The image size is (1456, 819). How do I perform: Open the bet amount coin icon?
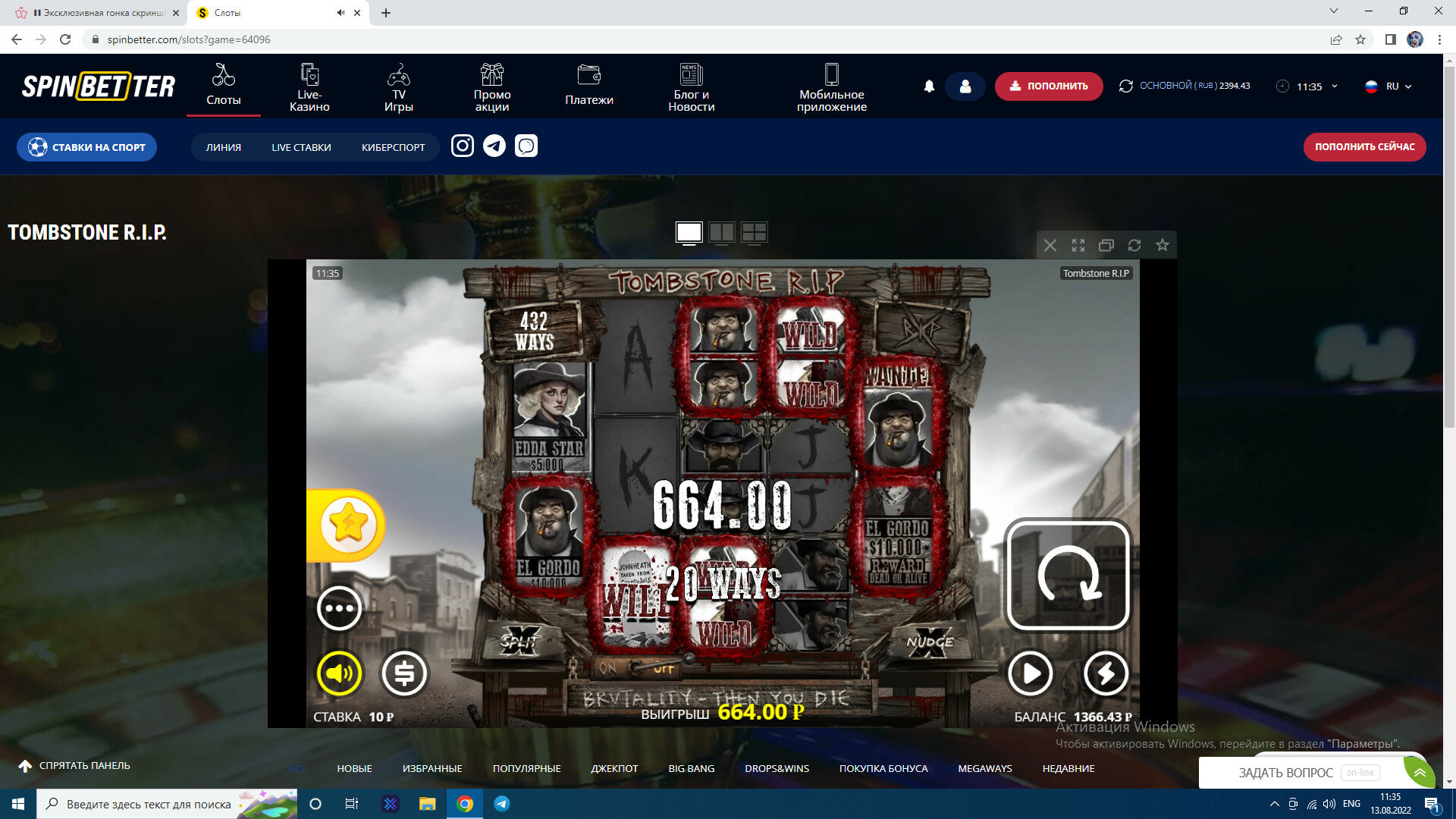[x=404, y=673]
